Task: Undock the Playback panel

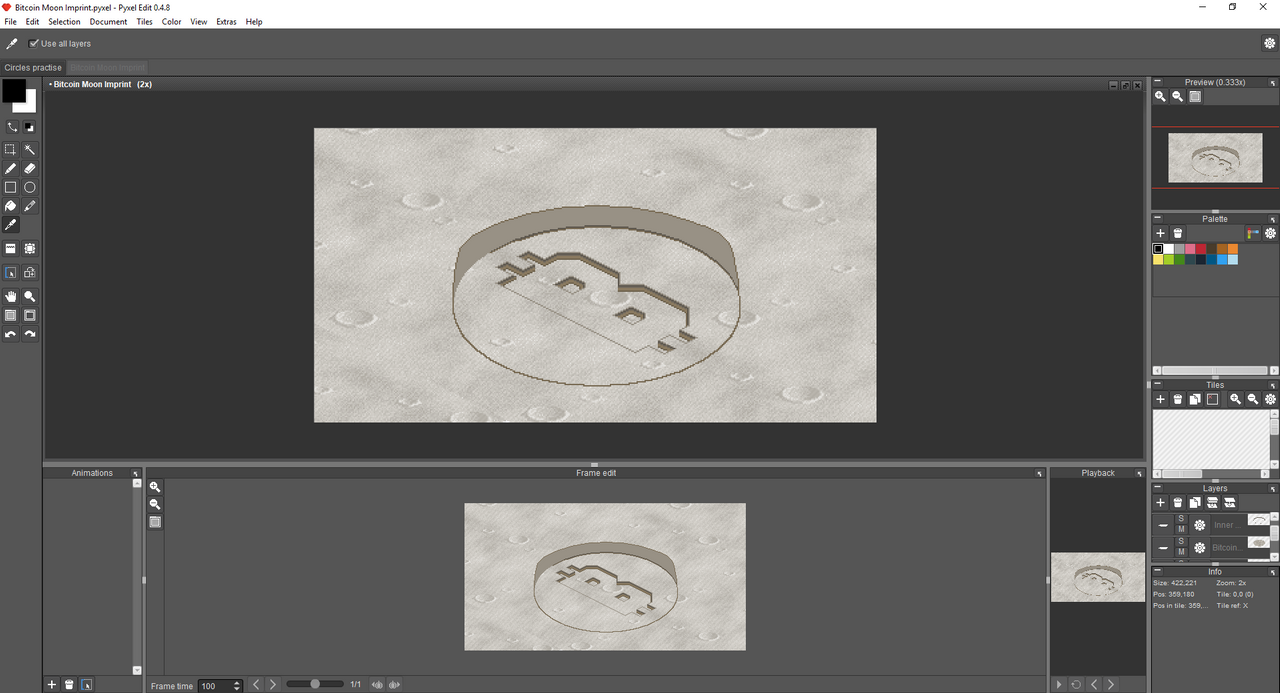Action: [1139, 473]
